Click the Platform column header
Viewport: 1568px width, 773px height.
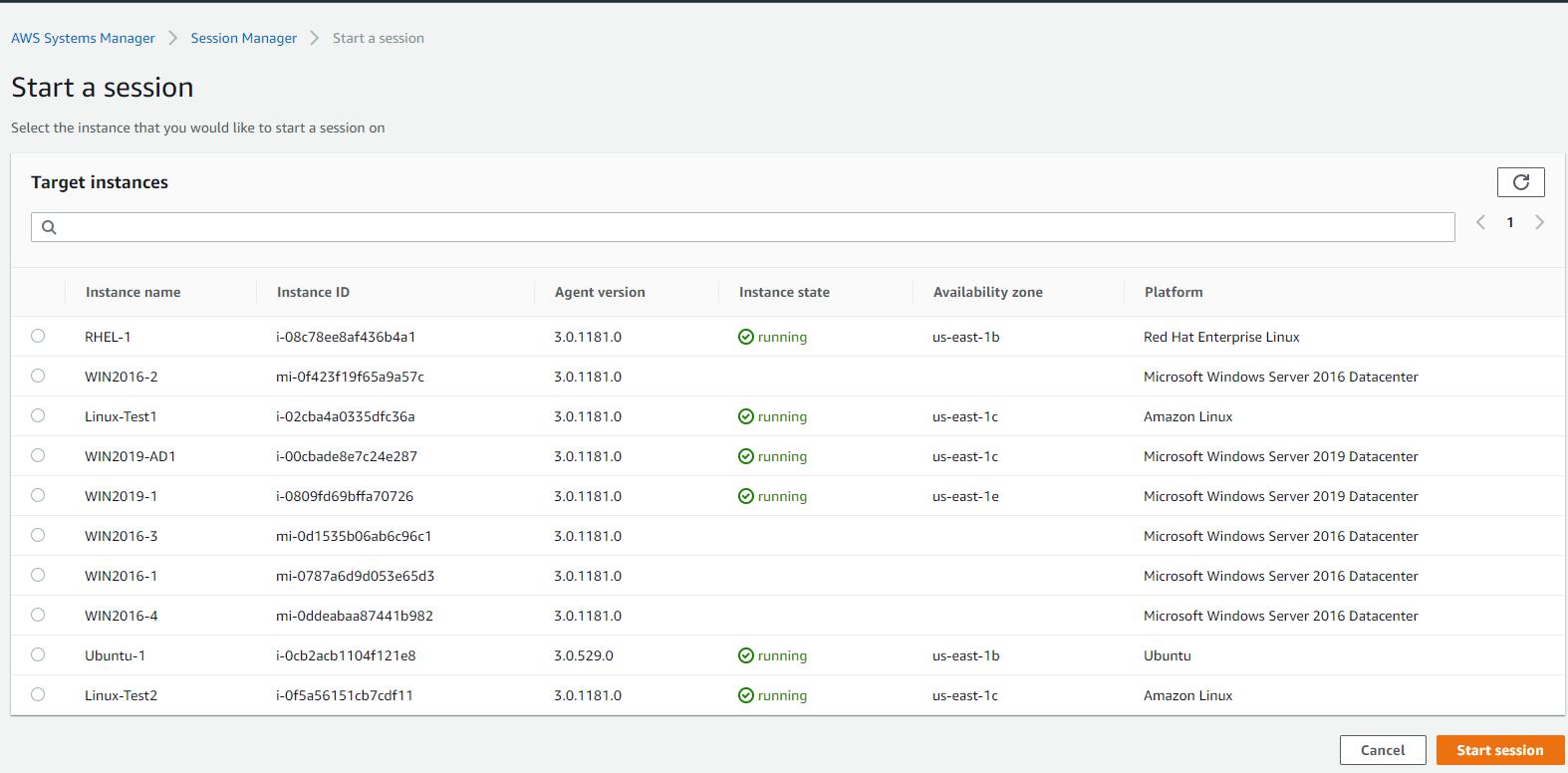(1174, 292)
